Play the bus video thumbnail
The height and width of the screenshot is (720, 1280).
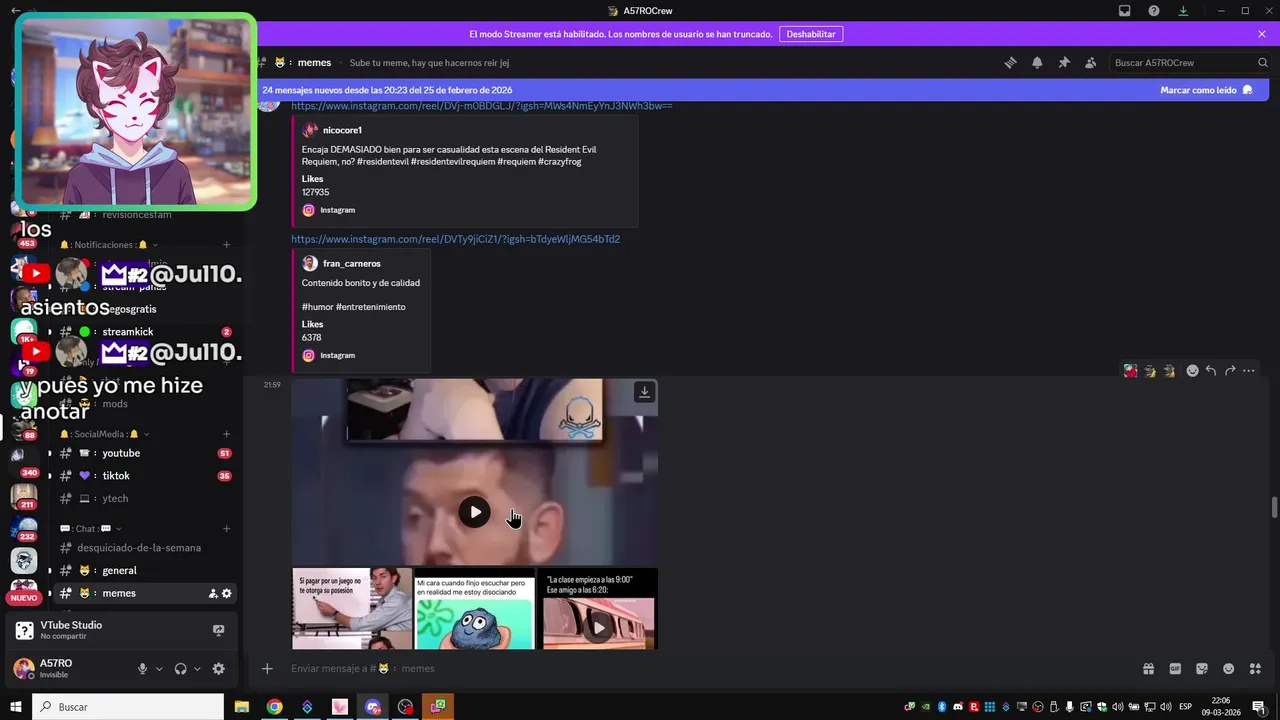coord(598,627)
